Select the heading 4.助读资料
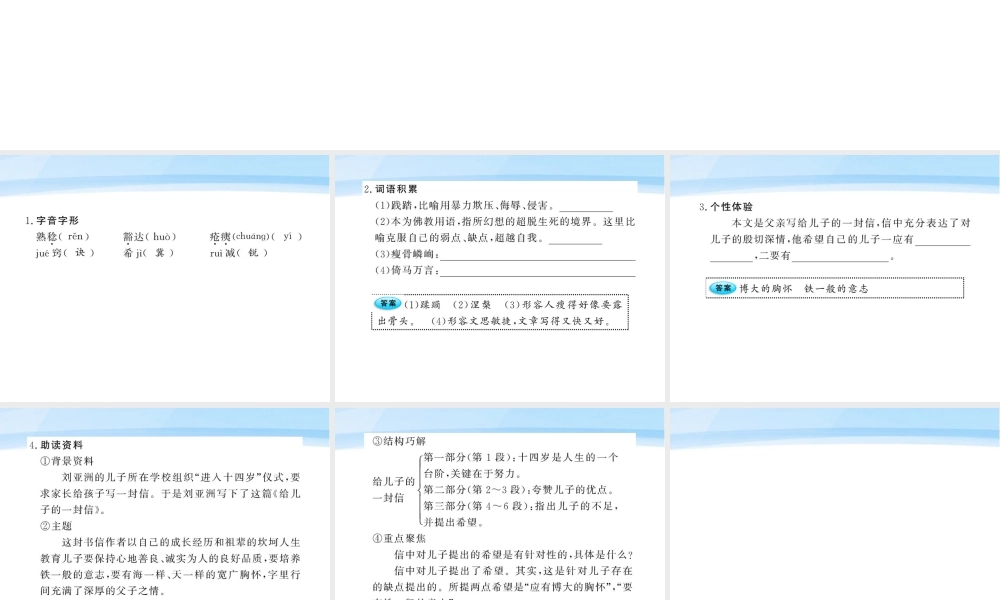This screenshot has height=600, width=1000. coord(55,445)
